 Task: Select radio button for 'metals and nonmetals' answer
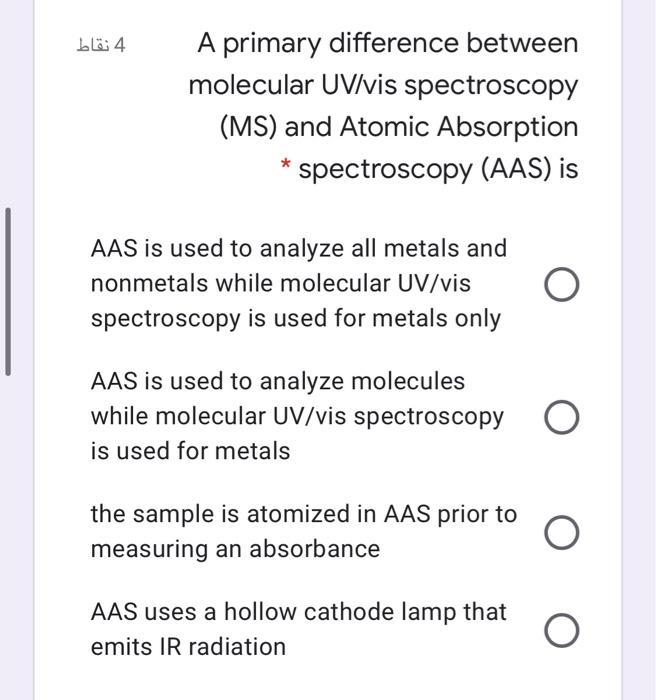pos(561,284)
